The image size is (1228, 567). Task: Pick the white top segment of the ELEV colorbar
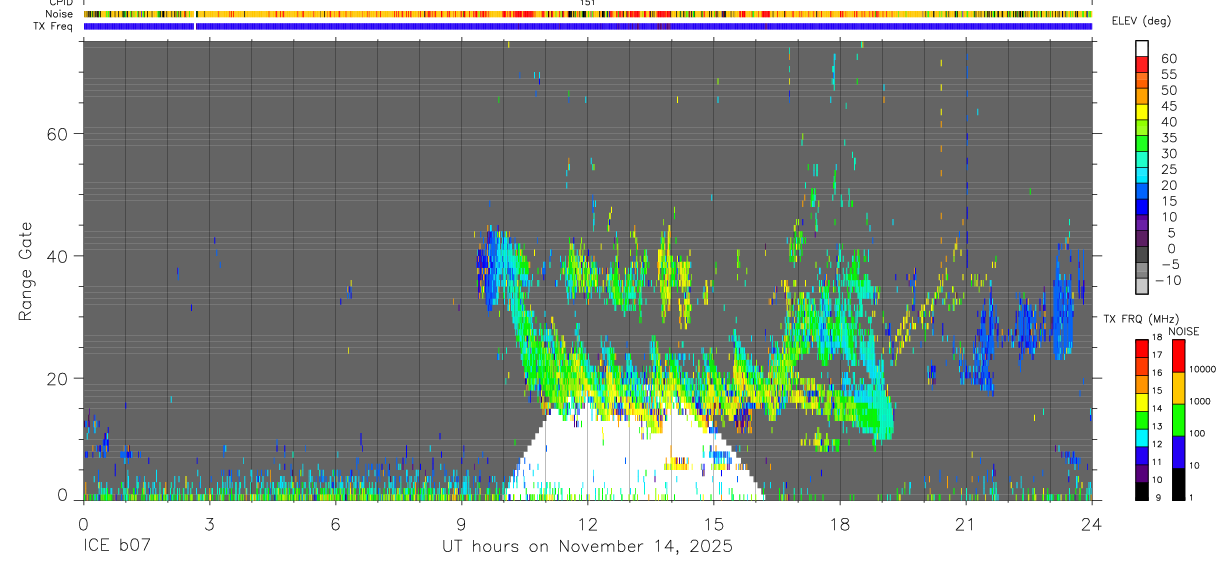[x=1142, y=48]
